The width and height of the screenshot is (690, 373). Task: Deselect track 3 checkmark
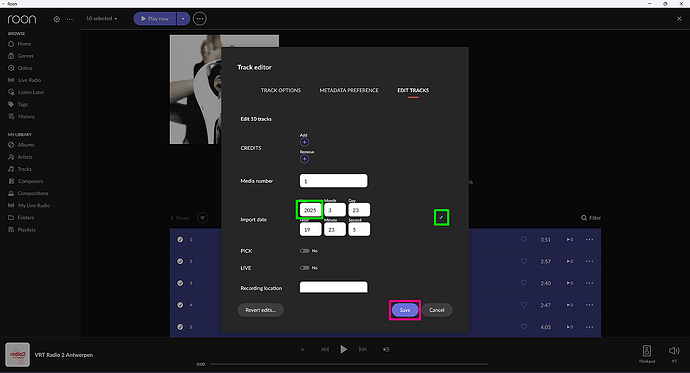180,283
